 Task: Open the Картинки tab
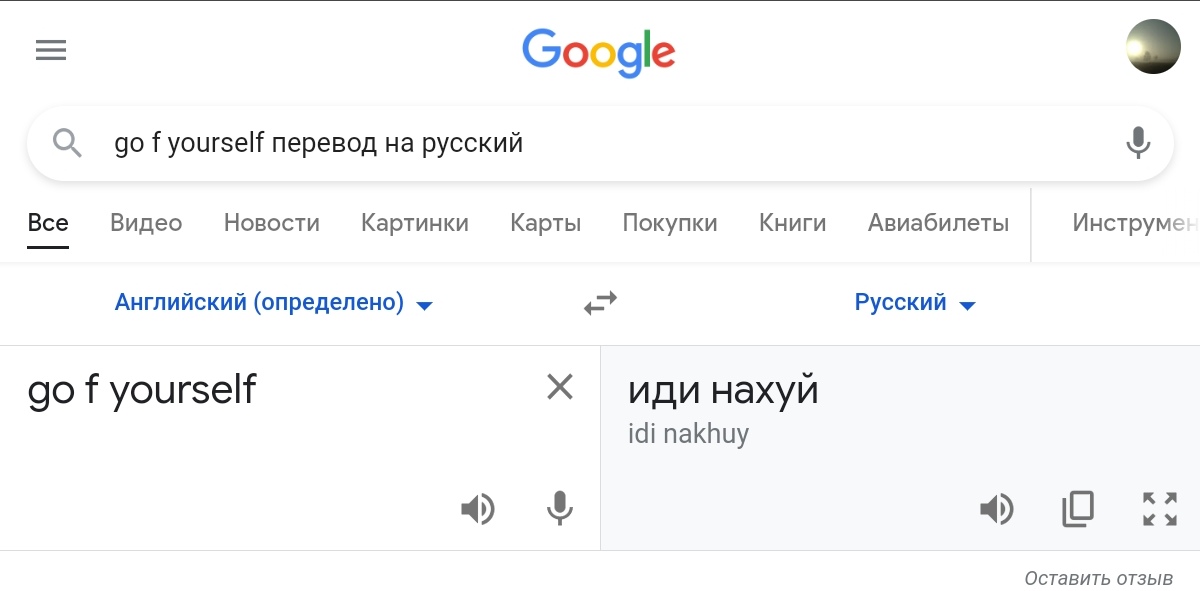(414, 223)
